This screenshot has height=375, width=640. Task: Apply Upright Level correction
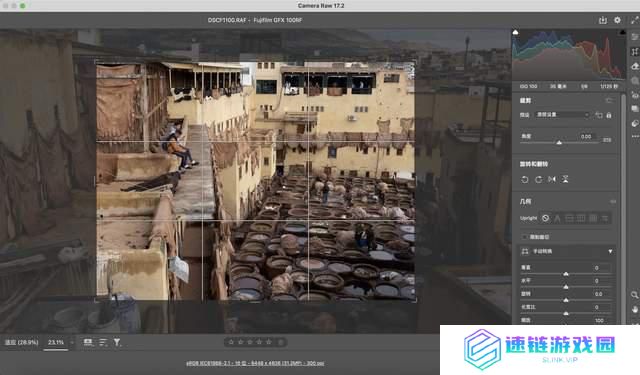[x=569, y=219]
